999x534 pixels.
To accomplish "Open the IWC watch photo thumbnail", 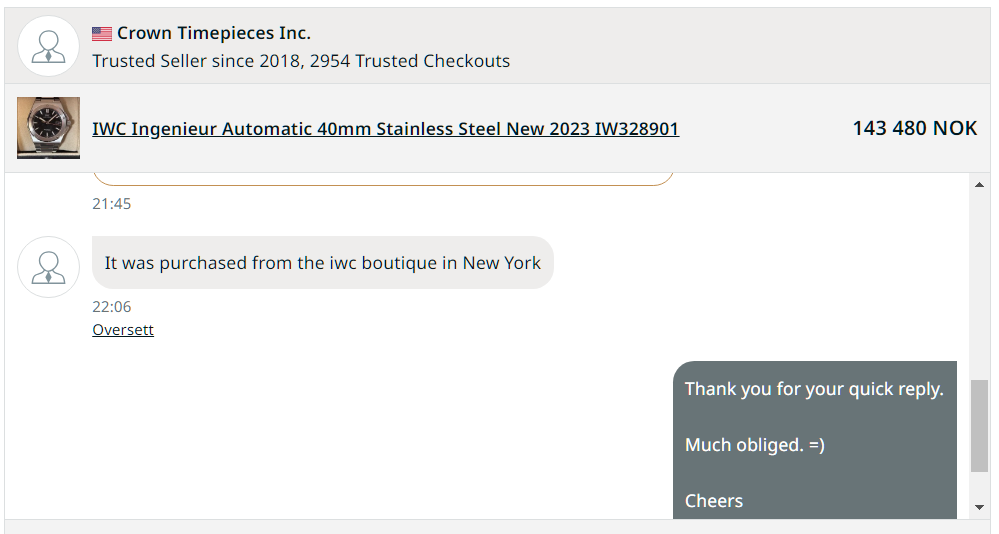I will pos(48,128).
